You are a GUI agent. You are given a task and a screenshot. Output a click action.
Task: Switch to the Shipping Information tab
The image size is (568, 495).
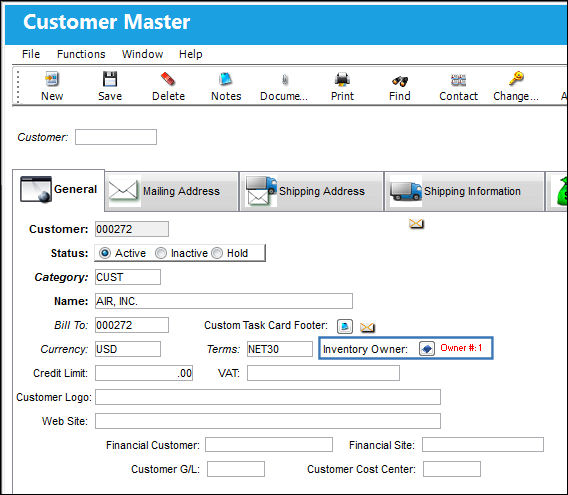(x=464, y=191)
